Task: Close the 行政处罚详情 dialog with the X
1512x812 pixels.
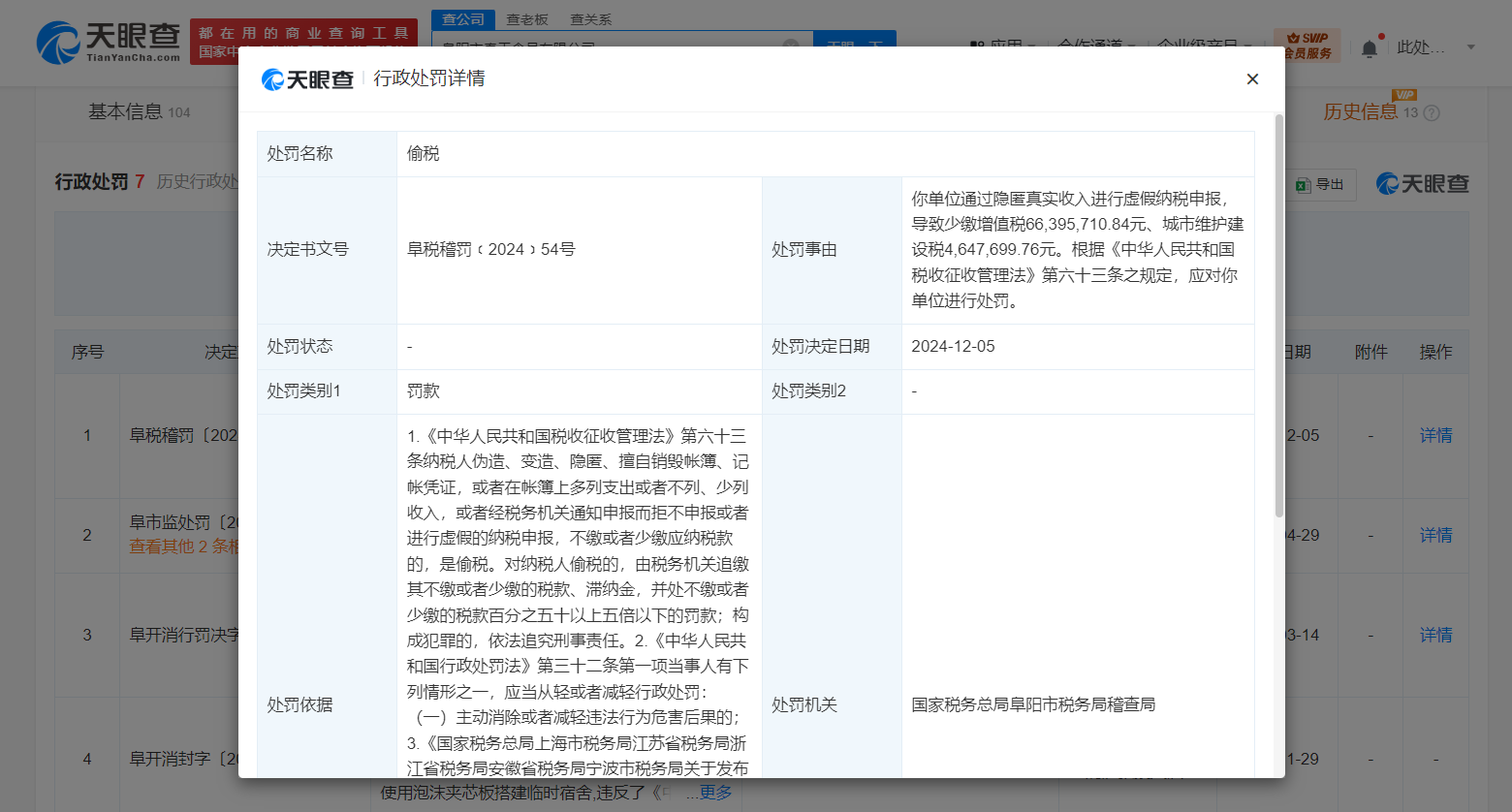Action: (x=1252, y=78)
